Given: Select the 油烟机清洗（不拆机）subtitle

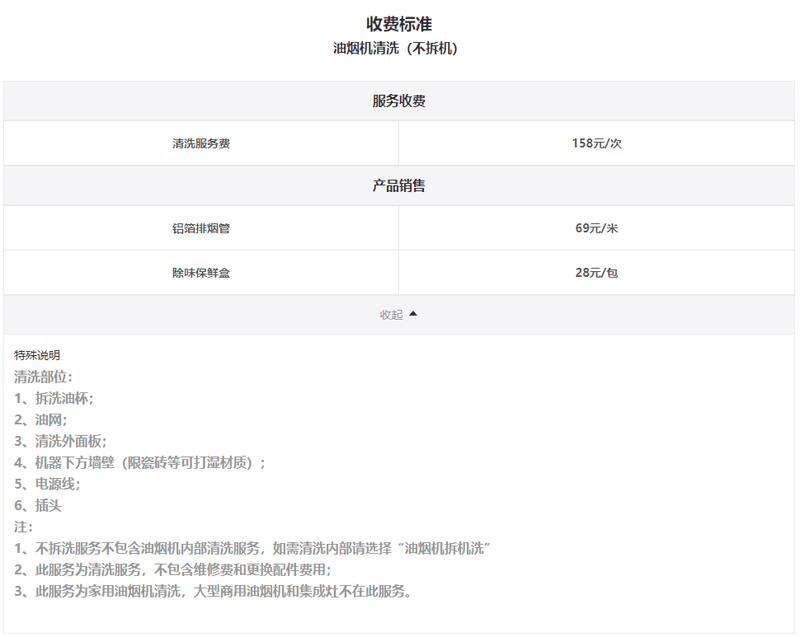Looking at the screenshot, I should [x=399, y=48].
